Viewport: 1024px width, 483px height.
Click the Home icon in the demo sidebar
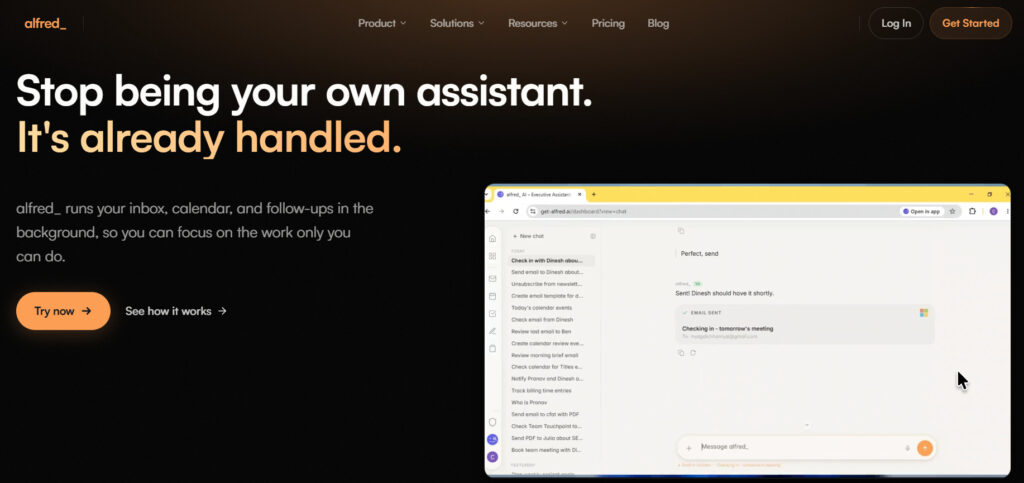click(492, 238)
